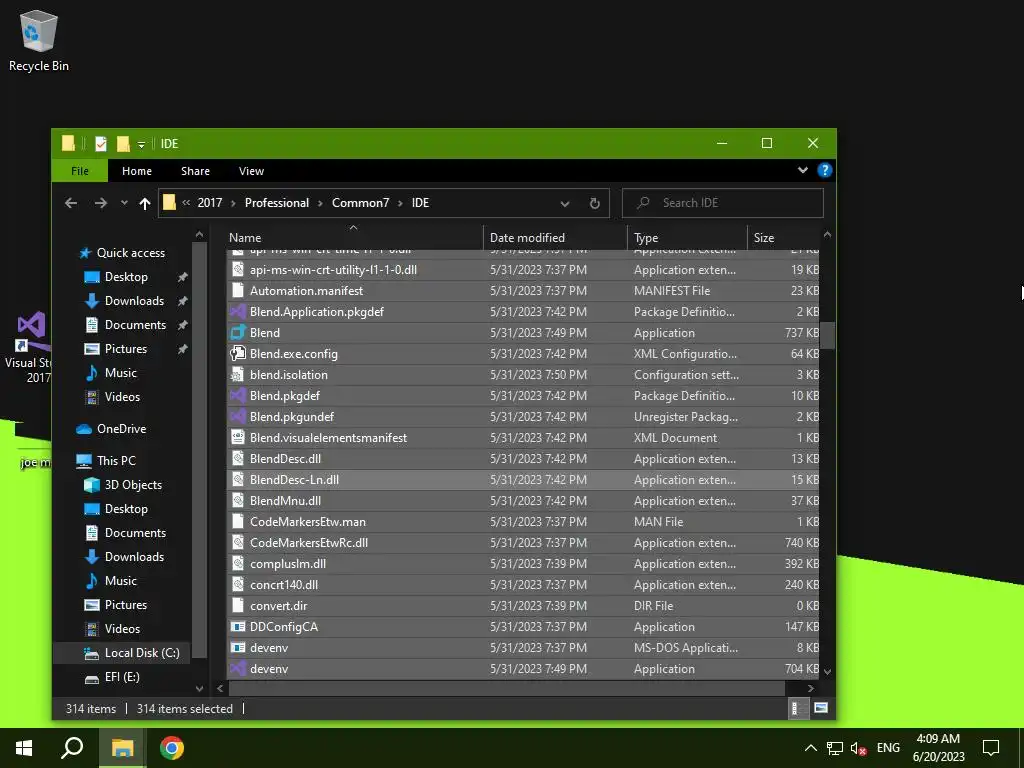Sort by the Type column header

pyautogui.click(x=687, y=238)
